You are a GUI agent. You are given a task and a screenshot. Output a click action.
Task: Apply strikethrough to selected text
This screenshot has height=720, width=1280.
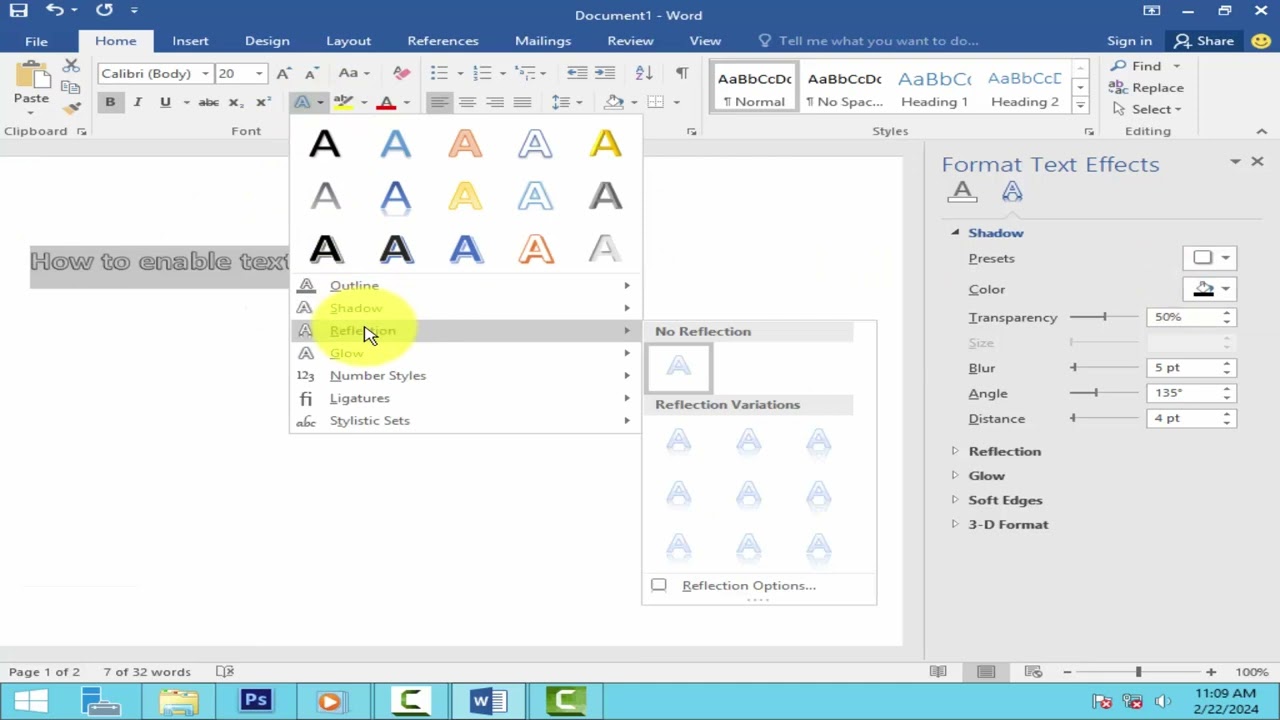coord(208,102)
